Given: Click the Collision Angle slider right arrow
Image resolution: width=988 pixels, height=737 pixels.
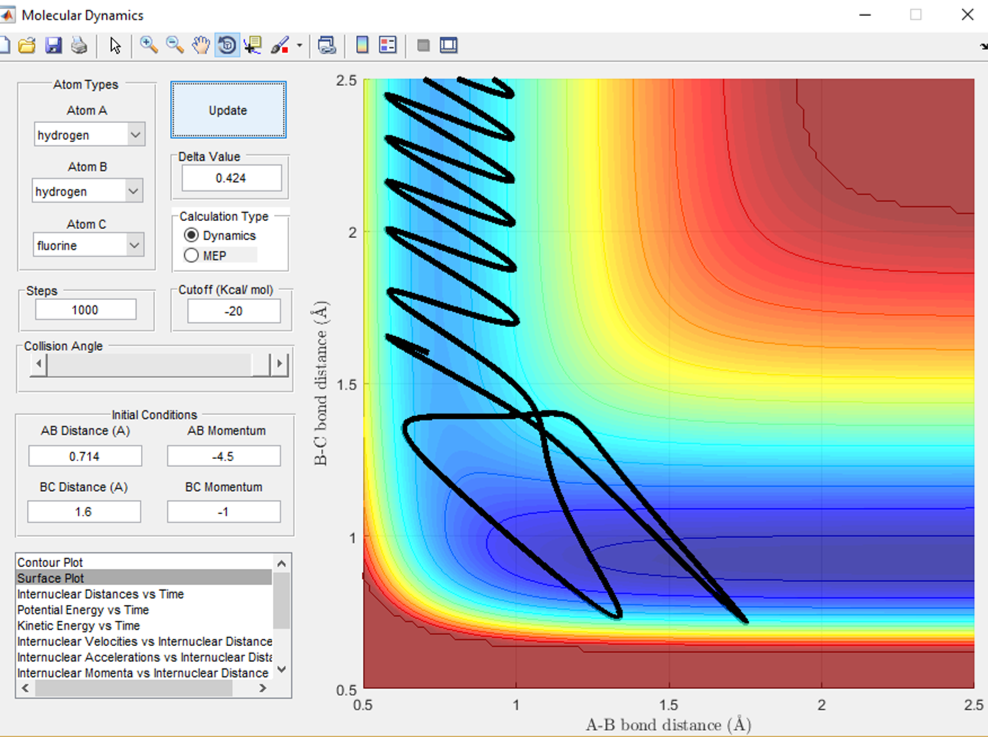Looking at the screenshot, I should tap(280, 364).
